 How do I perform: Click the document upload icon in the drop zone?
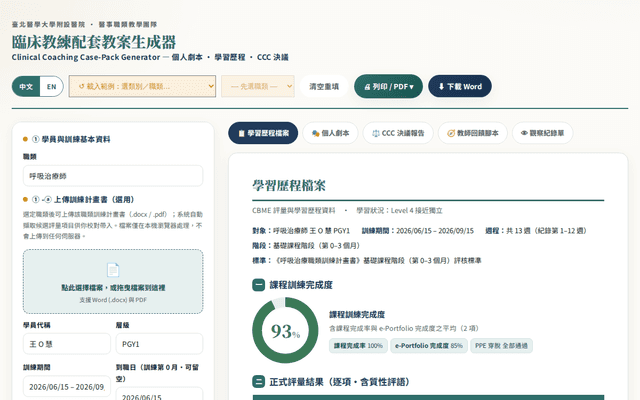113,270
